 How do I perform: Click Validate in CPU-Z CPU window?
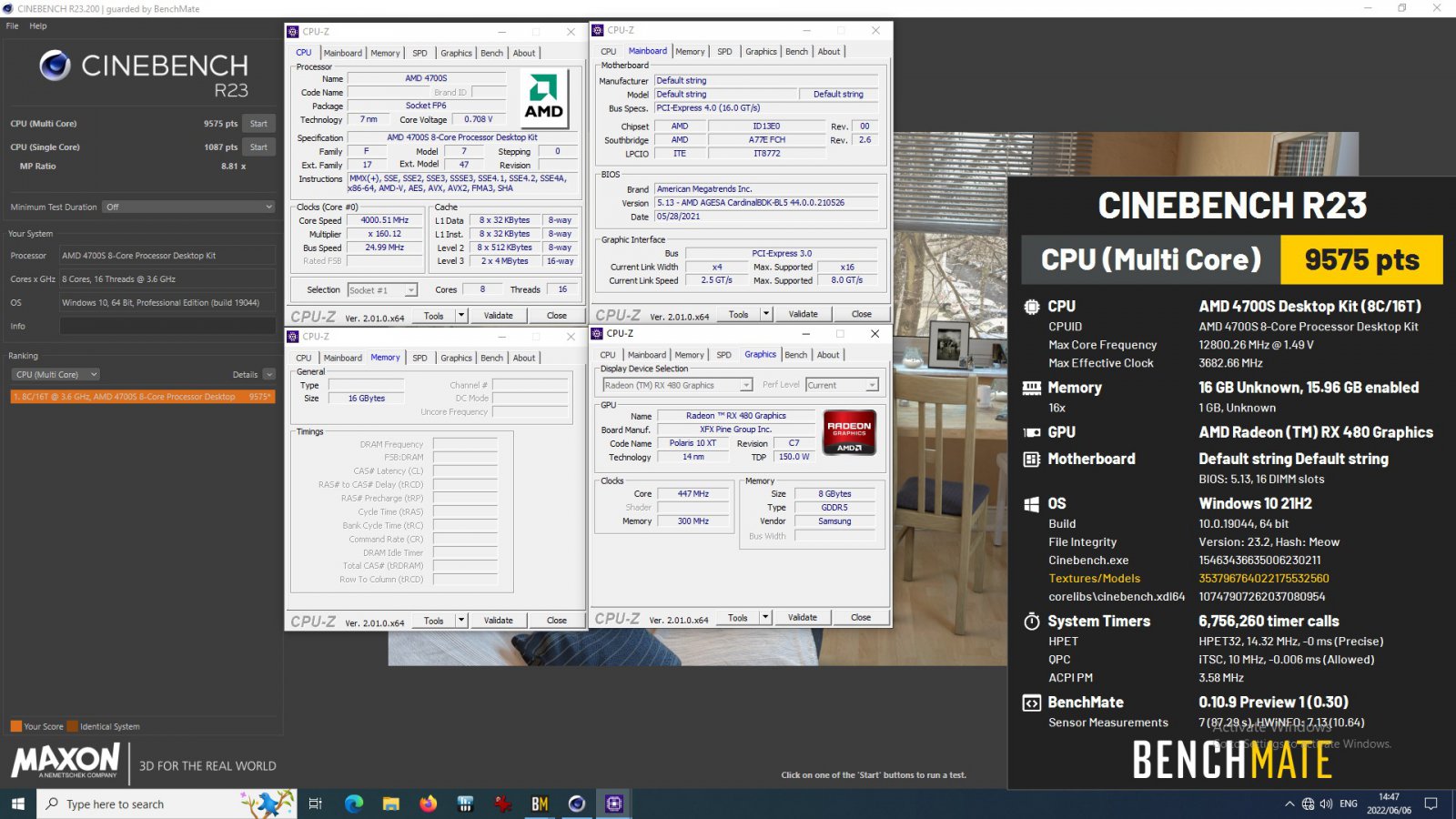pos(498,316)
